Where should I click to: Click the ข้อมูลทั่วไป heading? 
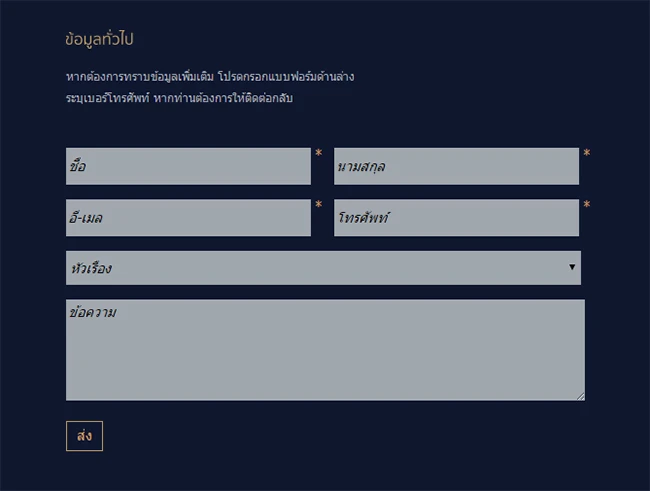(x=99, y=39)
